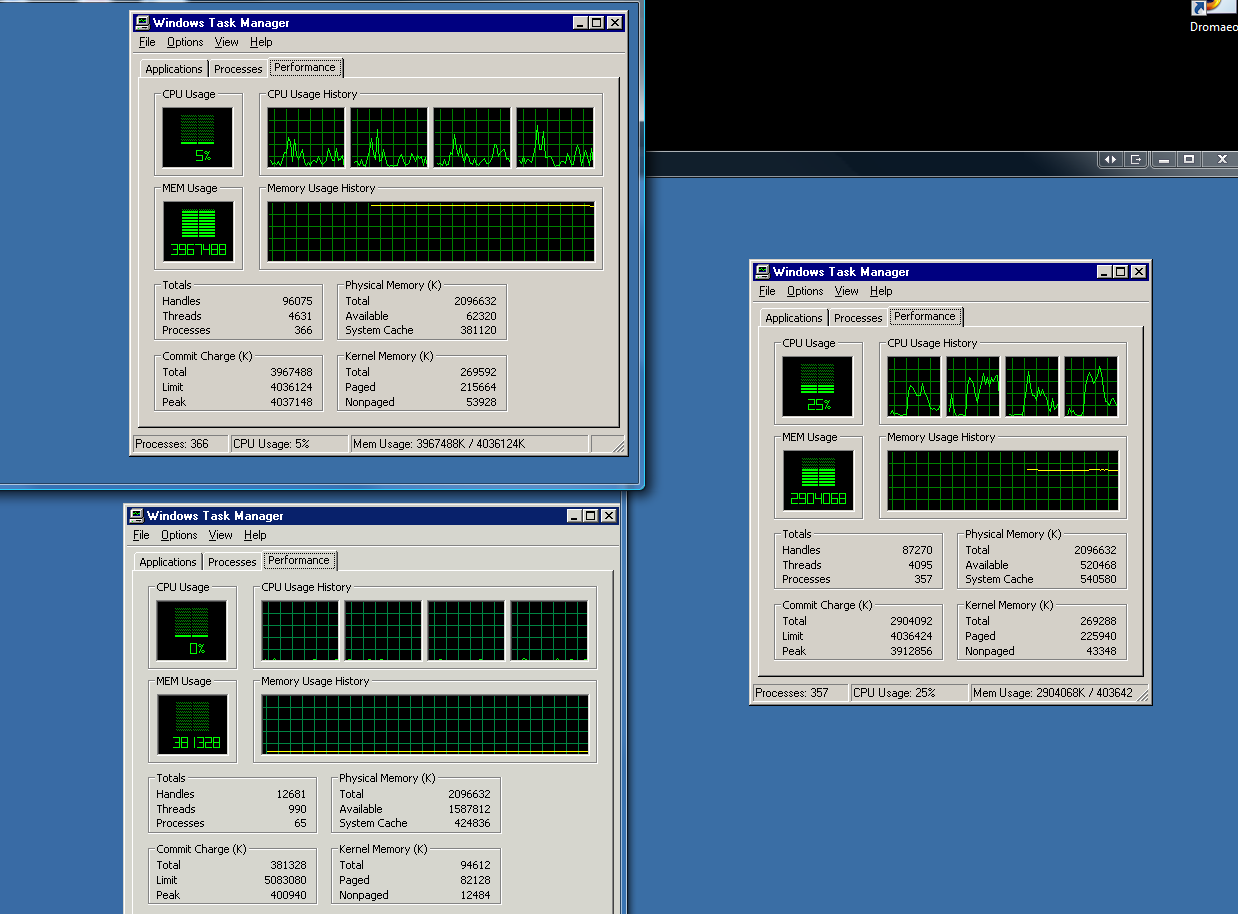Click Memory Usage History graph in 366-process Task Manager
The width and height of the screenshot is (1238, 914).
[x=431, y=232]
